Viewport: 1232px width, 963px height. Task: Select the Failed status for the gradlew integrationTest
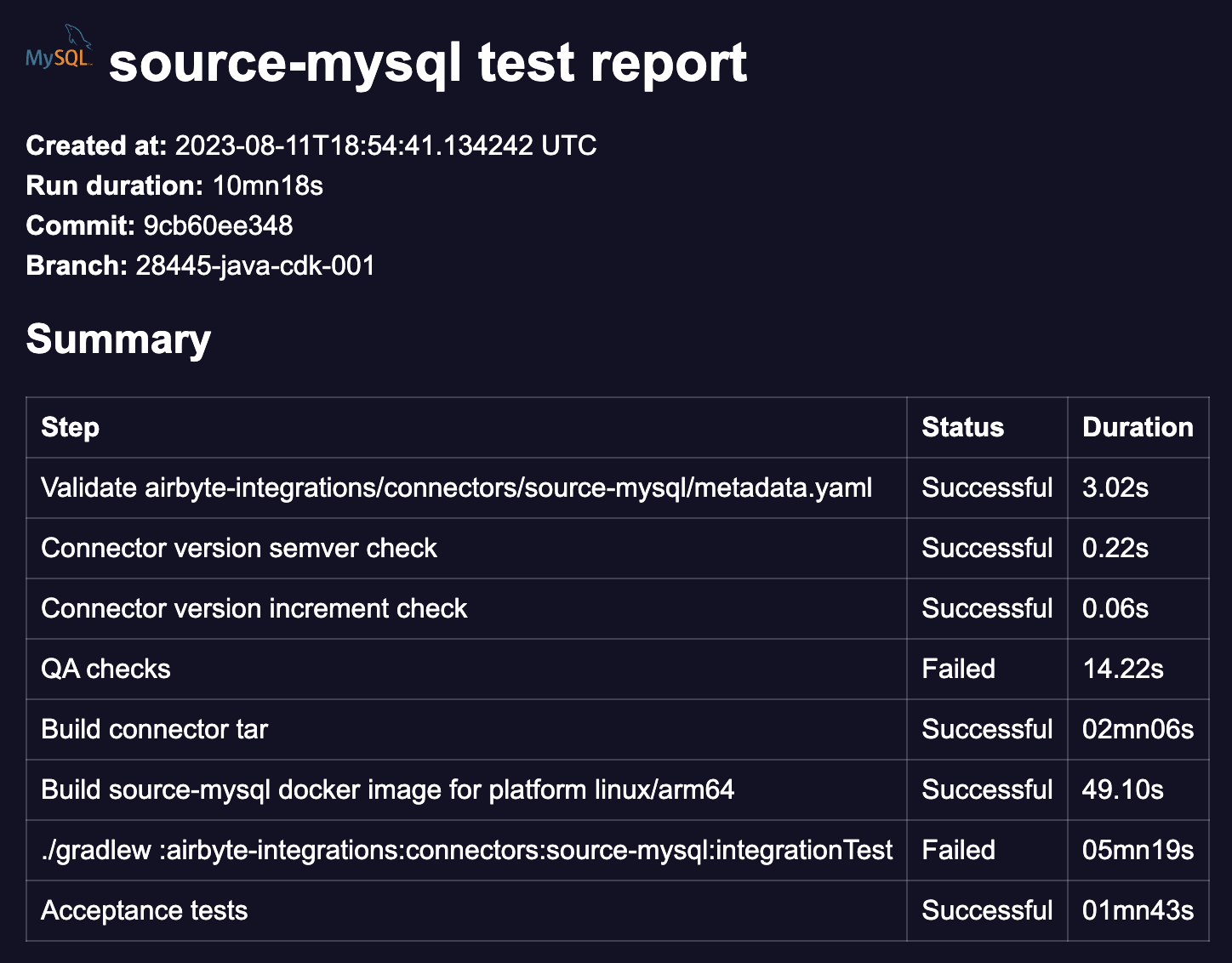pyautogui.click(x=957, y=850)
